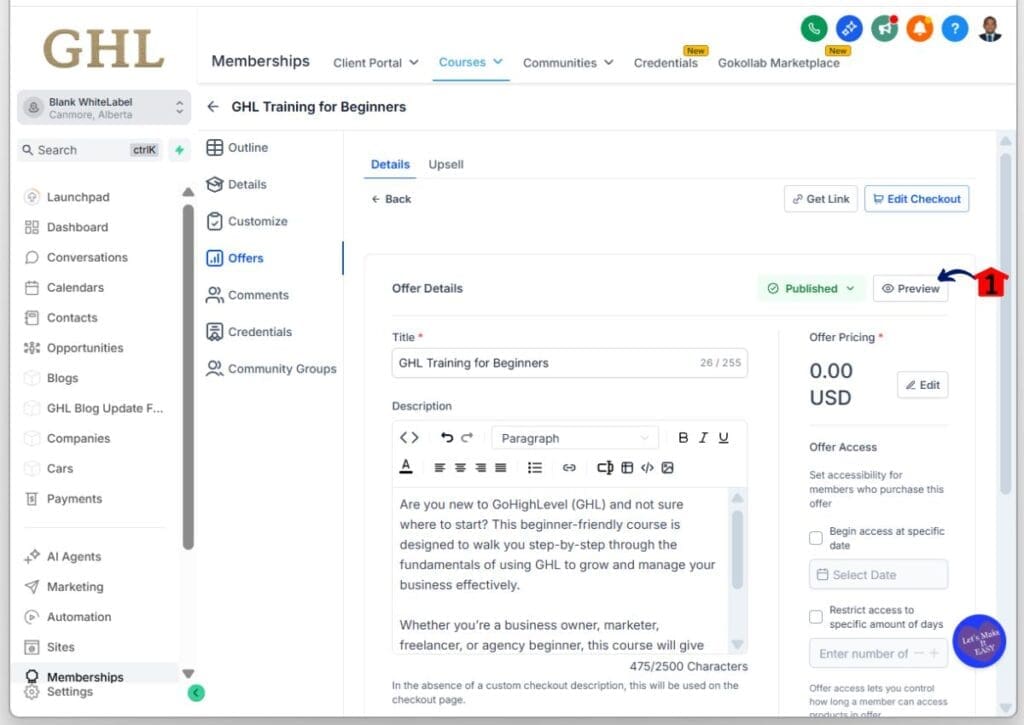Toggle bold formatting in the description editor

pos(683,437)
